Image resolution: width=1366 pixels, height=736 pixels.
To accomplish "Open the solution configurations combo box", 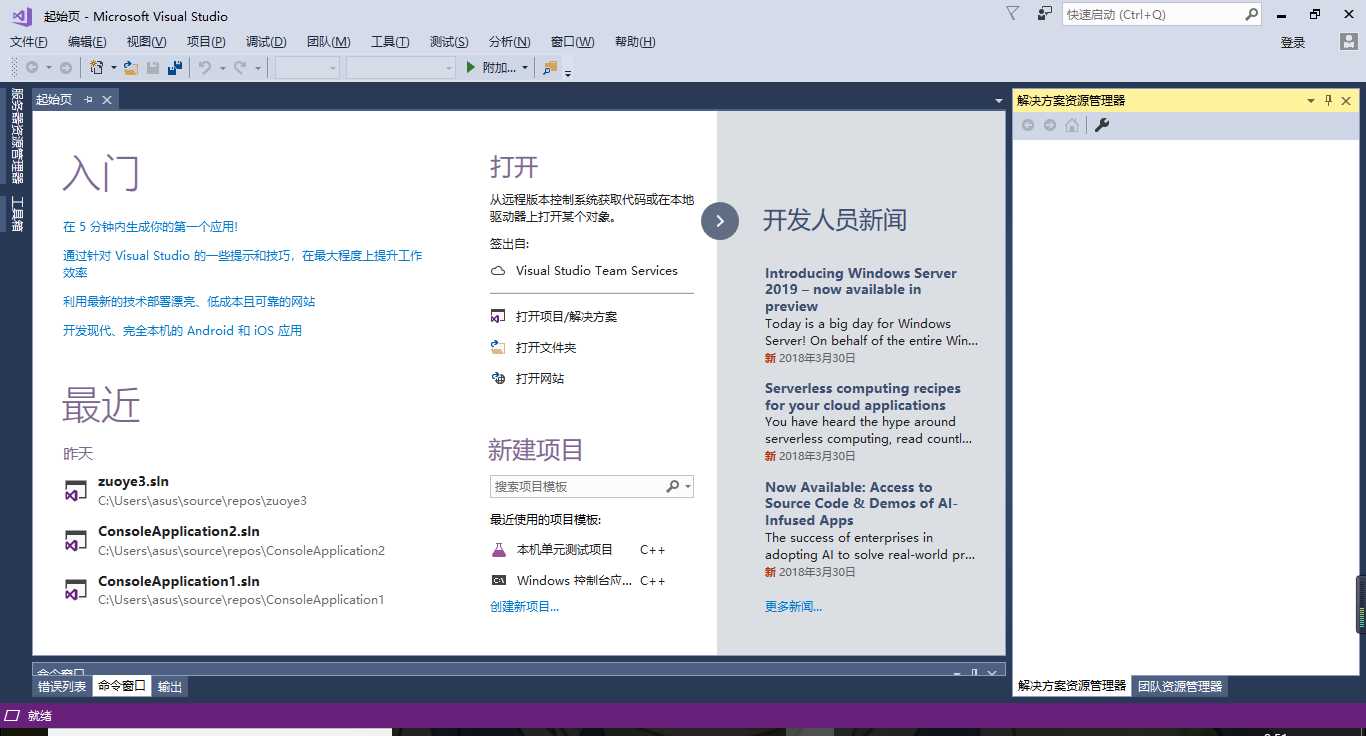I will click(x=308, y=67).
